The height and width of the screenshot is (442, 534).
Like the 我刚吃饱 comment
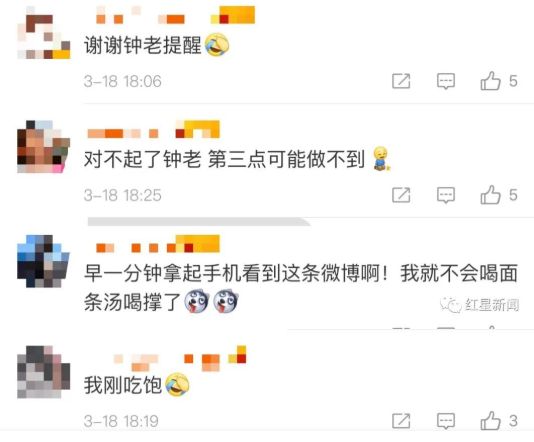coord(490,421)
